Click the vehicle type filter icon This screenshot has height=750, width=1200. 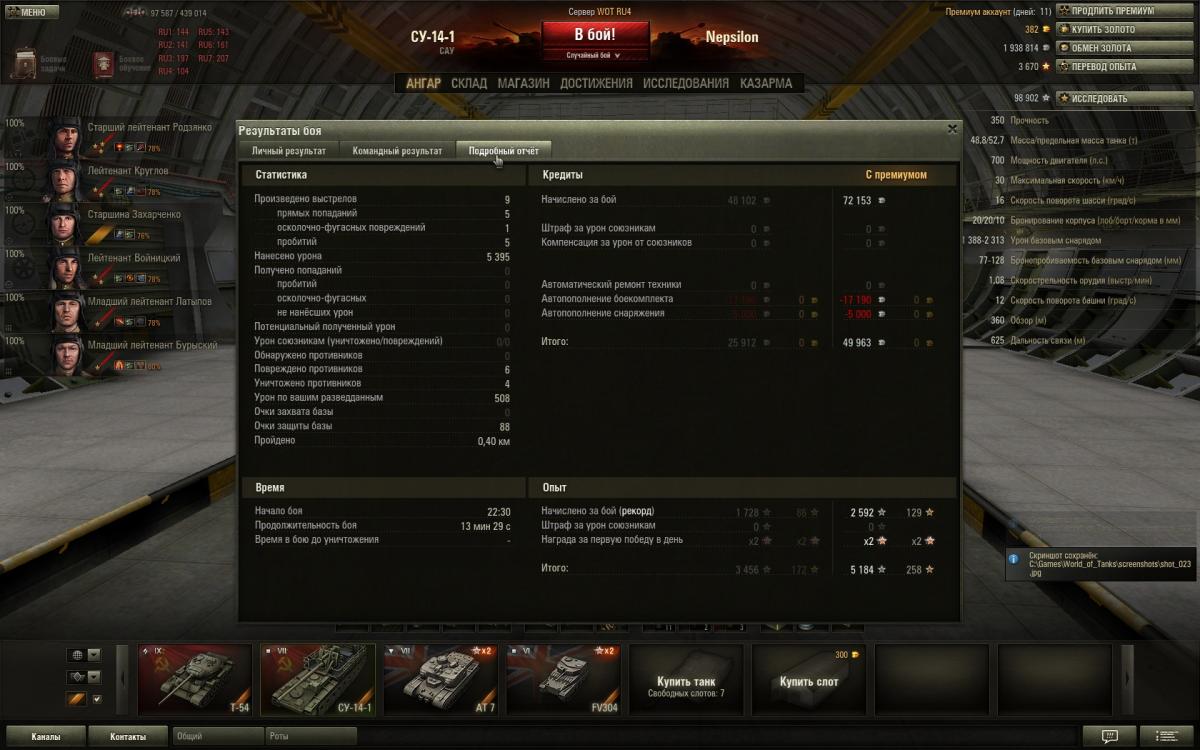[x=76, y=677]
